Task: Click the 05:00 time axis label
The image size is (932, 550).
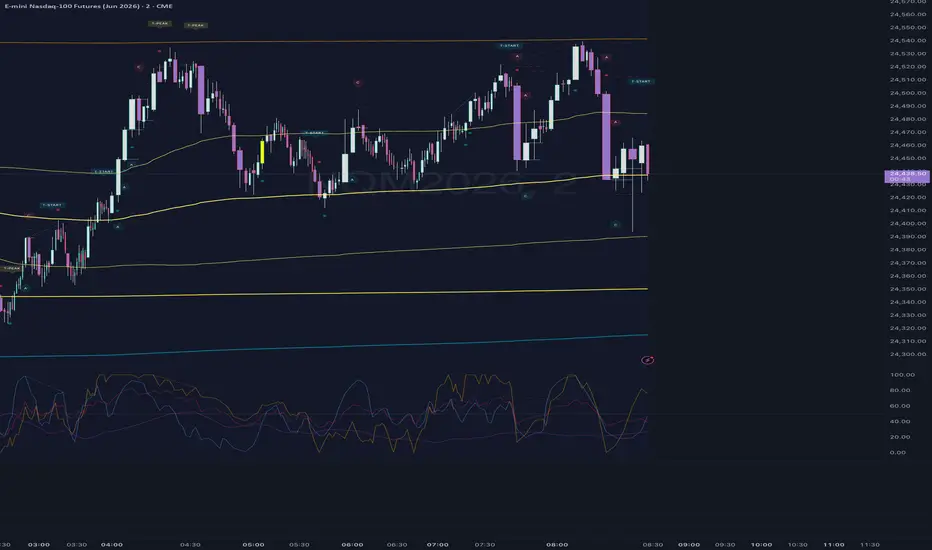Action: pyautogui.click(x=253, y=544)
